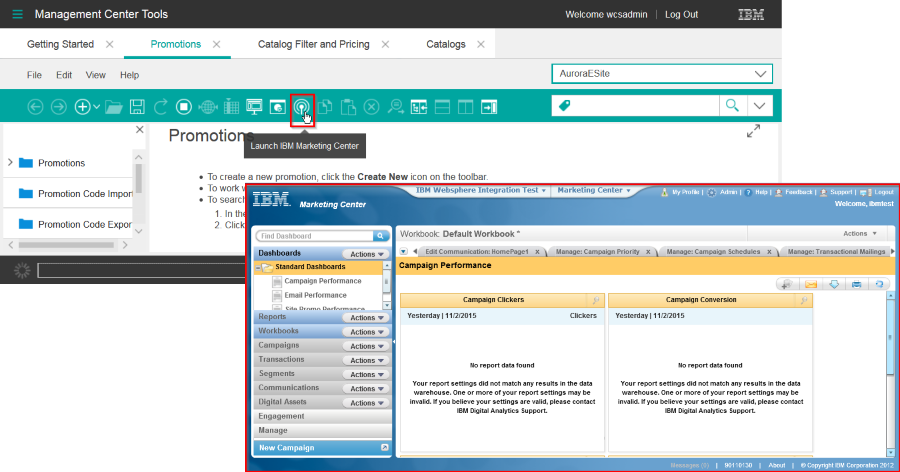Click the explorer horizontal scrollbar
The width and height of the screenshot is (900, 472).
[66, 245]
